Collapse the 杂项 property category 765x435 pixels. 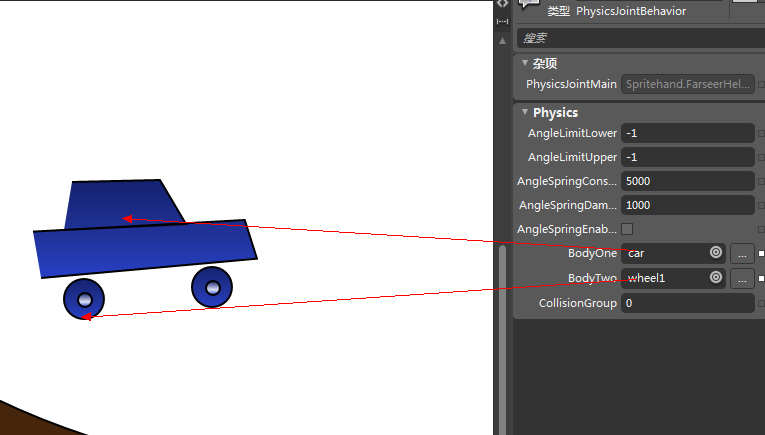pyautogui.click(x=525, y=62)
